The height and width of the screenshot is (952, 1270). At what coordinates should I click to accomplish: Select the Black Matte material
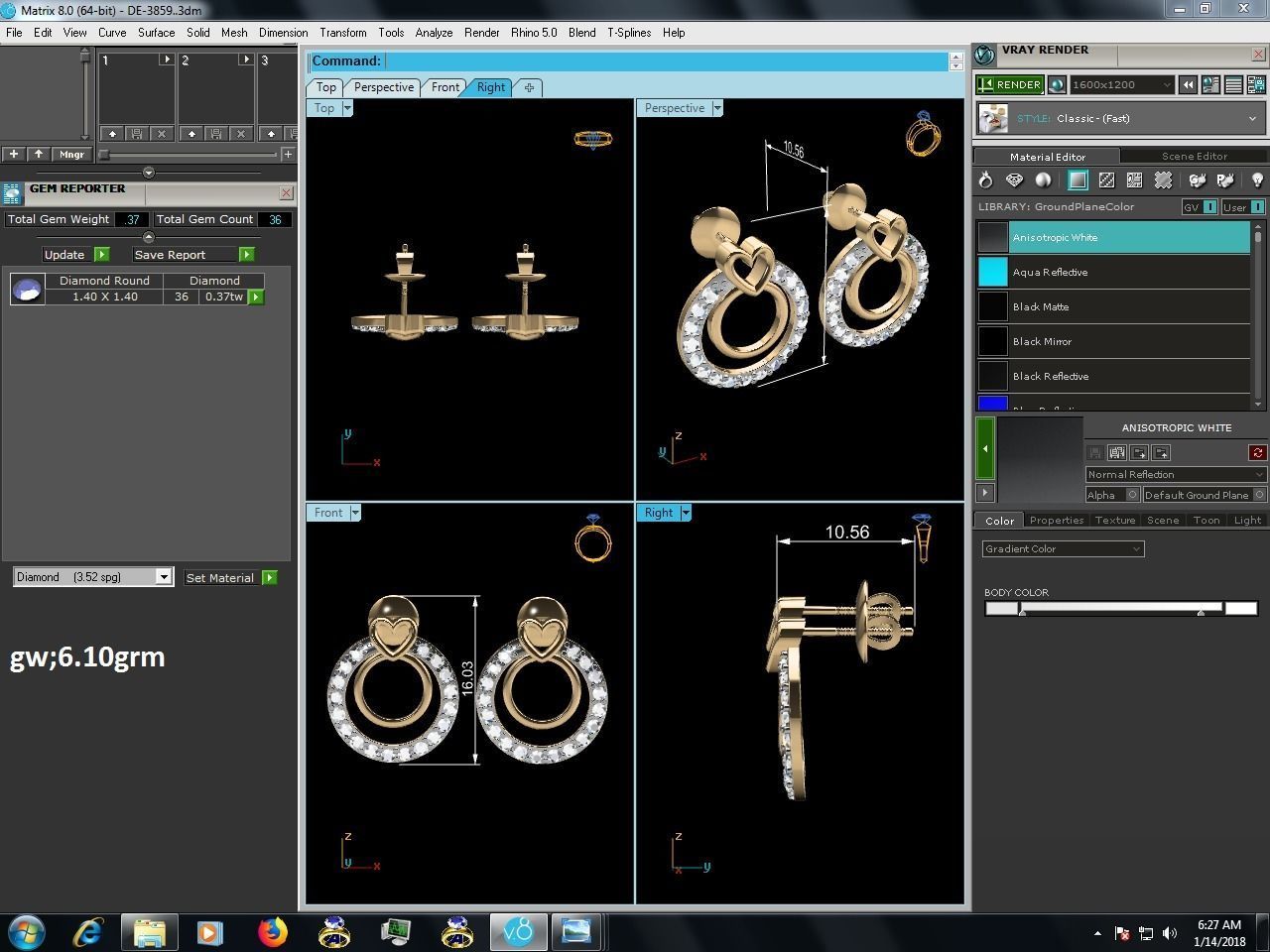1113,306
